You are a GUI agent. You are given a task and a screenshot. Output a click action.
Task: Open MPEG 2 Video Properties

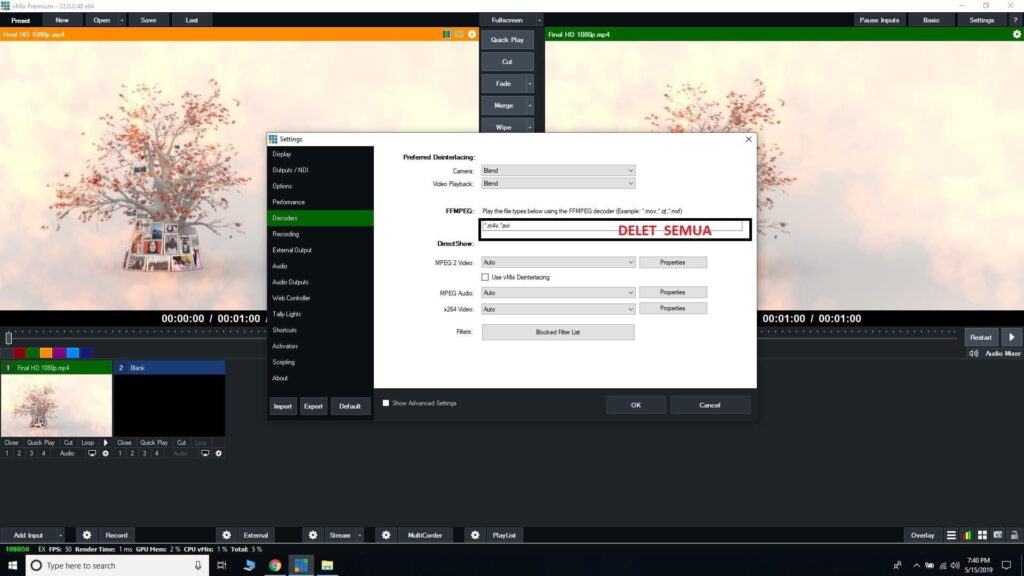[x=673, y=262]
